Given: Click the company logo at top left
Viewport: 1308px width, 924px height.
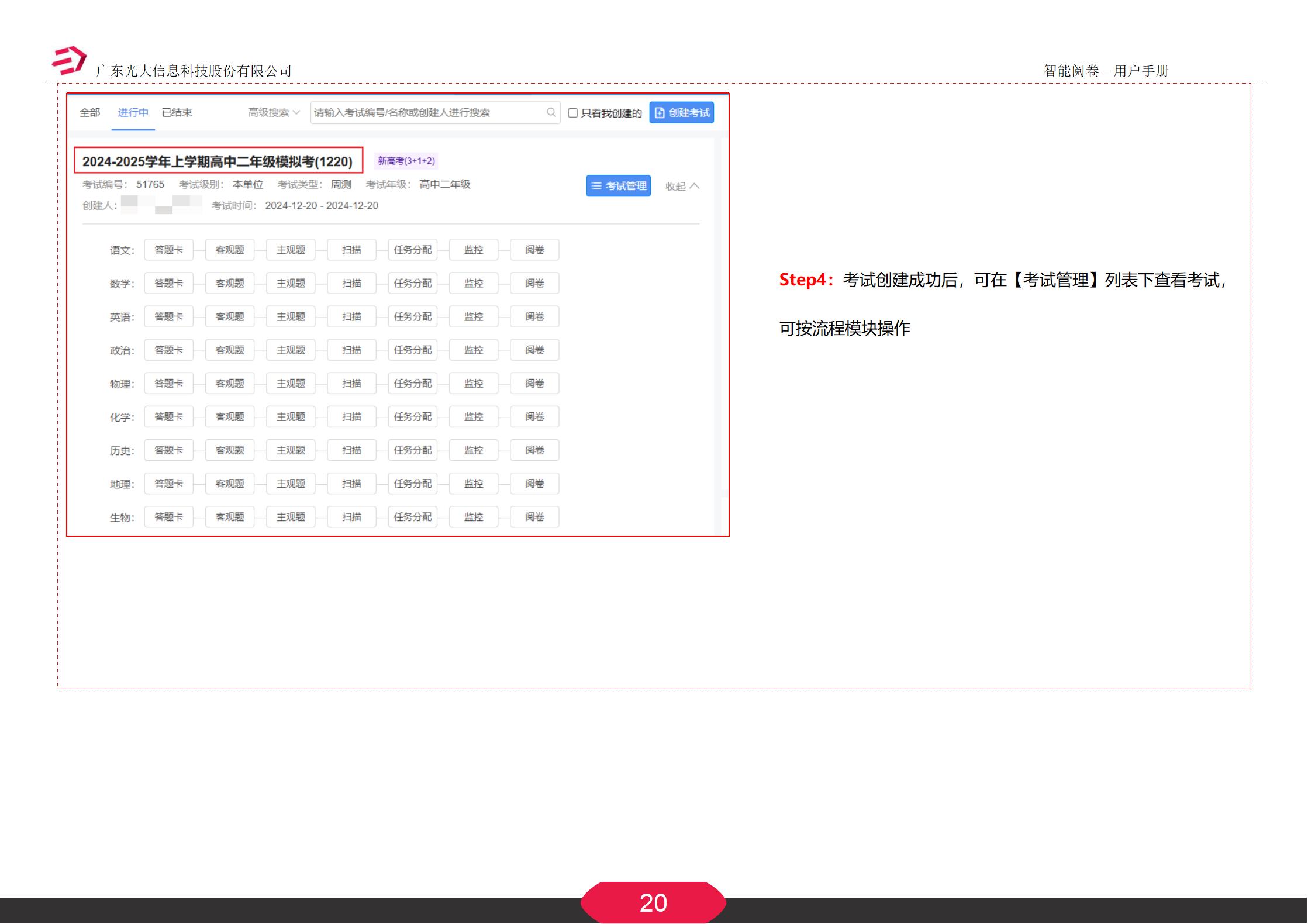Looking at the screenshot, I should [68, 60].
